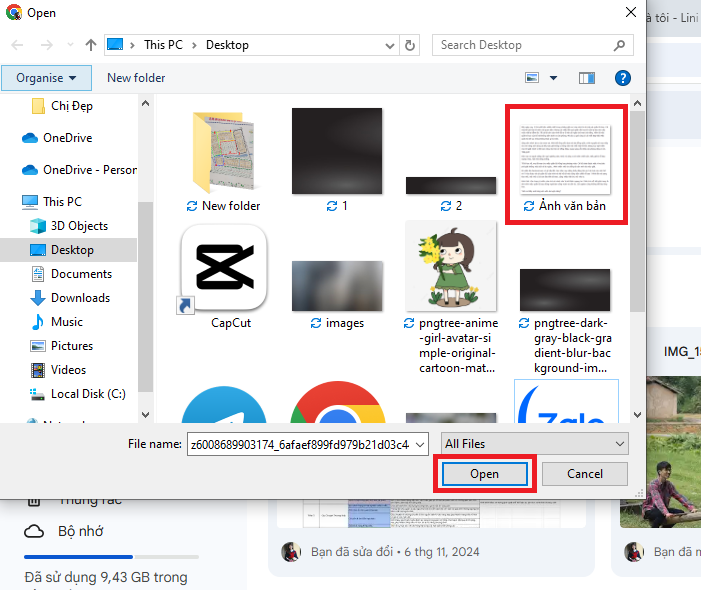The image size is (701, 590).
Task: Select Local Disk (C:) in sidebar
Action: click(88, 394)
